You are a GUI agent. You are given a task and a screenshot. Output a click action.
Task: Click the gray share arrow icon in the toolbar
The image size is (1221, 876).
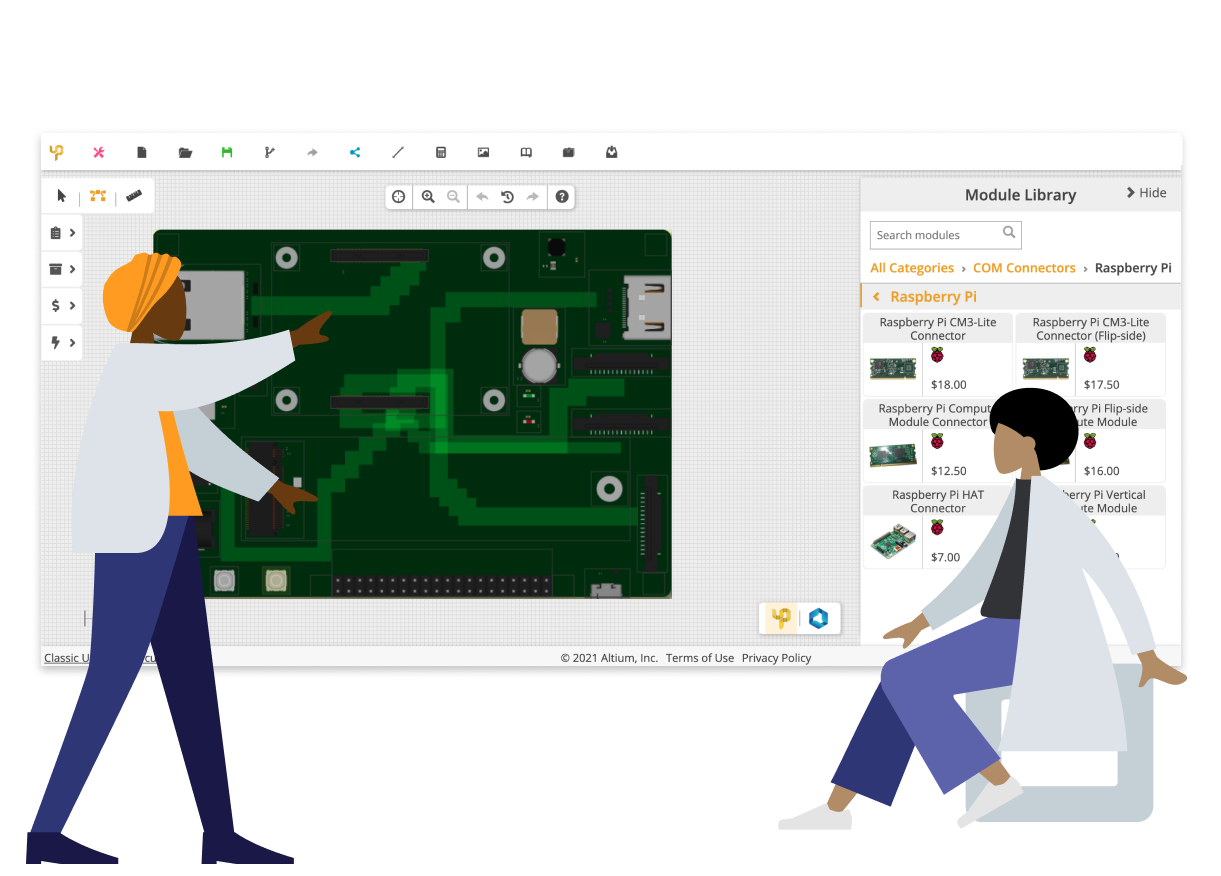[x=312, y=152]
